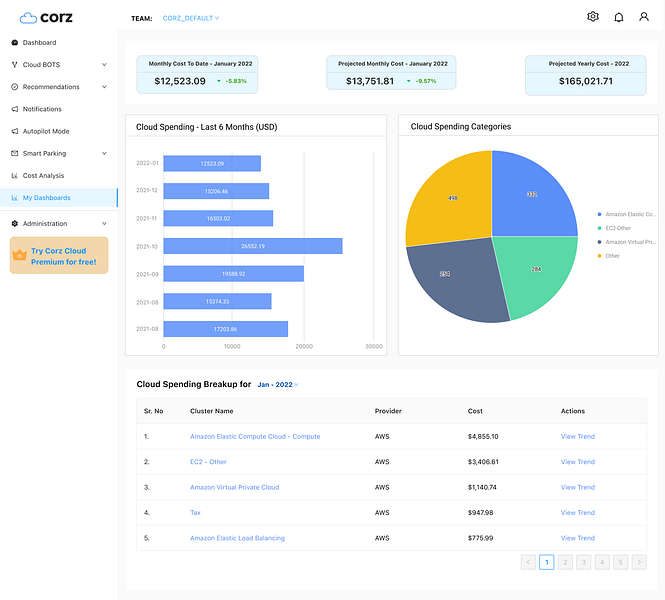Toggle EC2-Other legend swatch
This screenshot has width=665, height=600.
(x=599, y=228)
